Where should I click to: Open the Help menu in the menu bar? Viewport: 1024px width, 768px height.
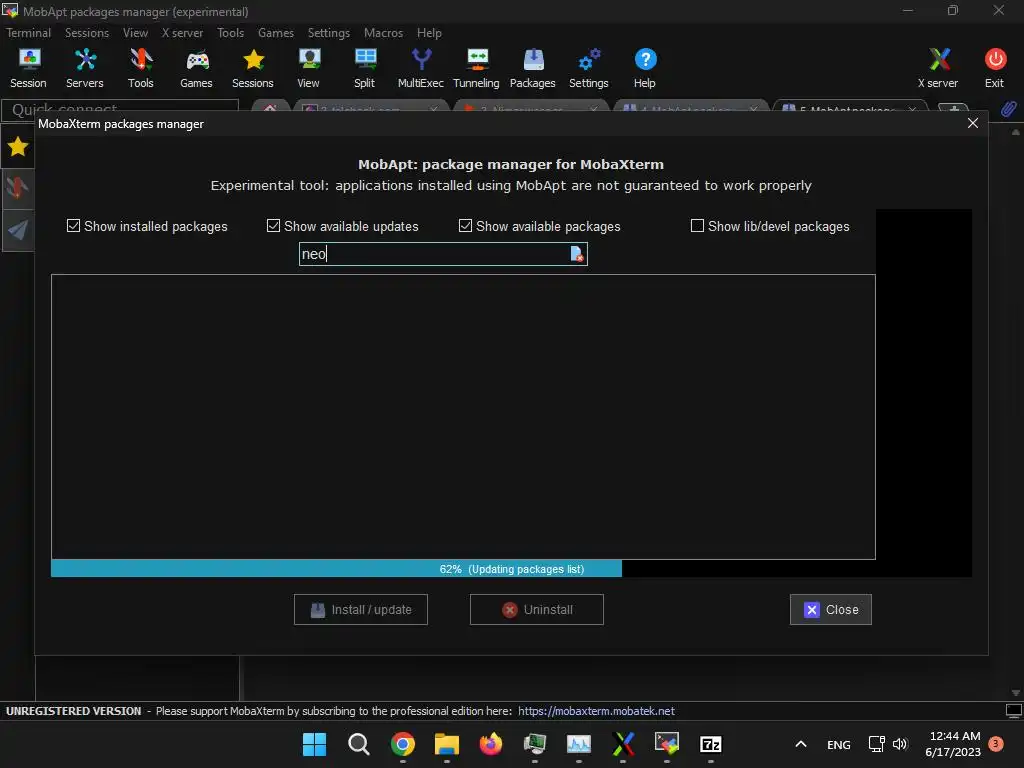point(429,33)
